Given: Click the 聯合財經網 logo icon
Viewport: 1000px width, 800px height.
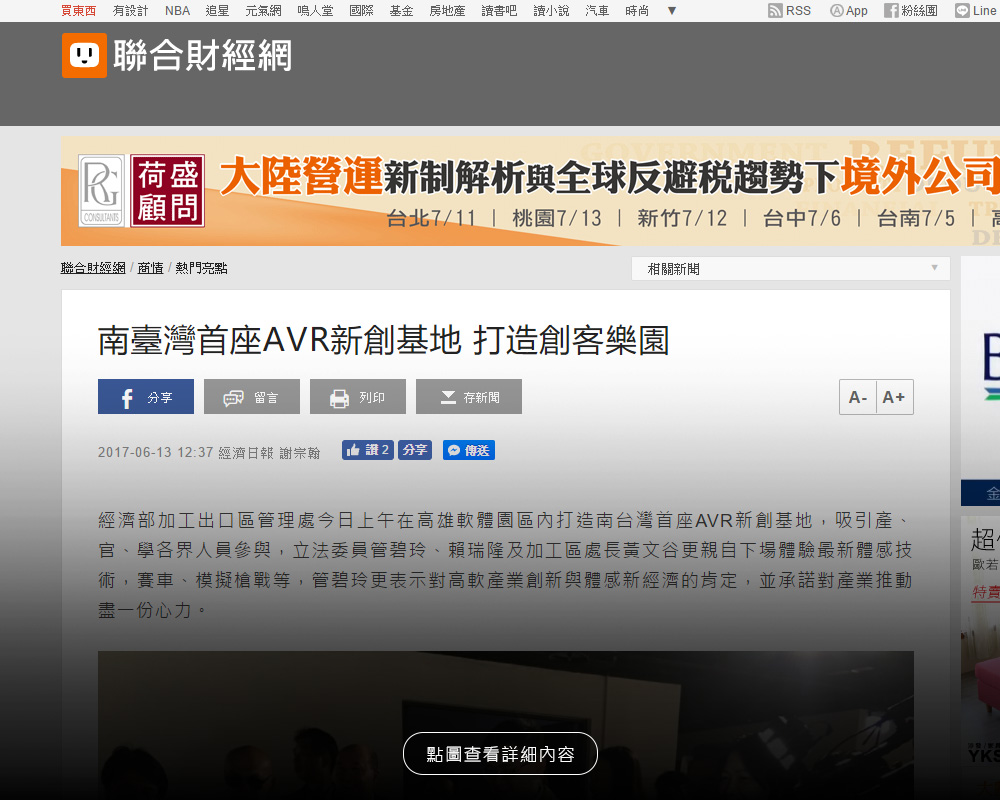Looking at the screenshot, I should pyautogui.click(x=84, y=55).
